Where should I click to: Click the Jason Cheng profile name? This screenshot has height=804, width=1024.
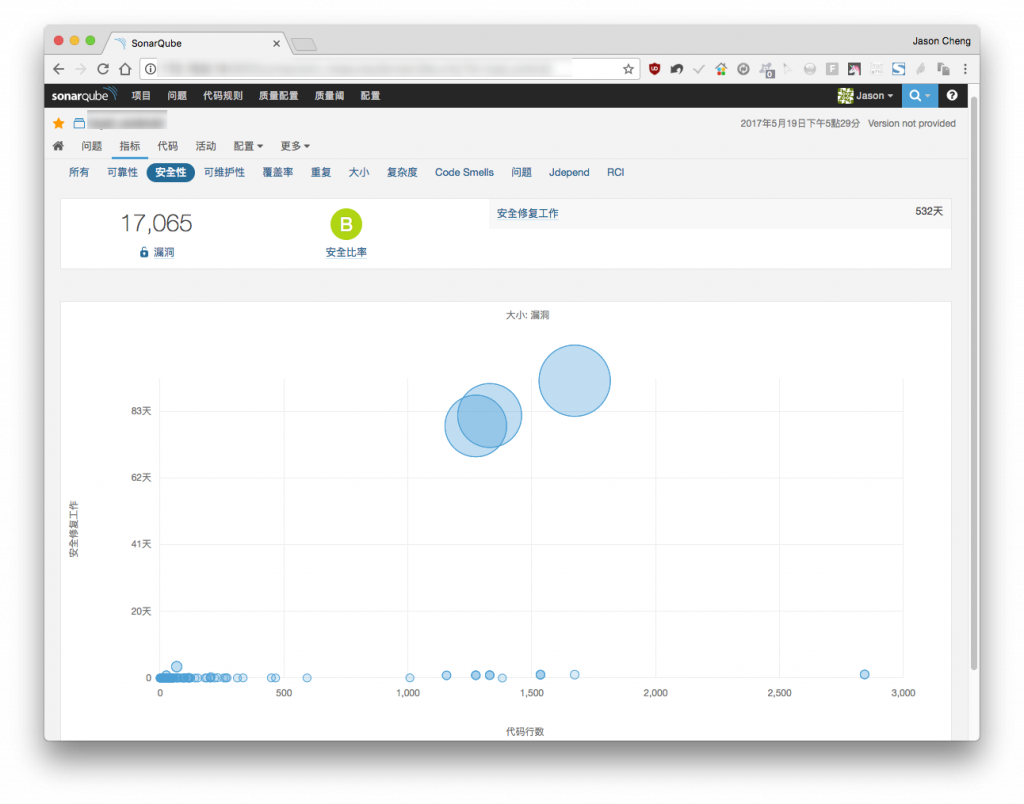[x=941, y=40]
